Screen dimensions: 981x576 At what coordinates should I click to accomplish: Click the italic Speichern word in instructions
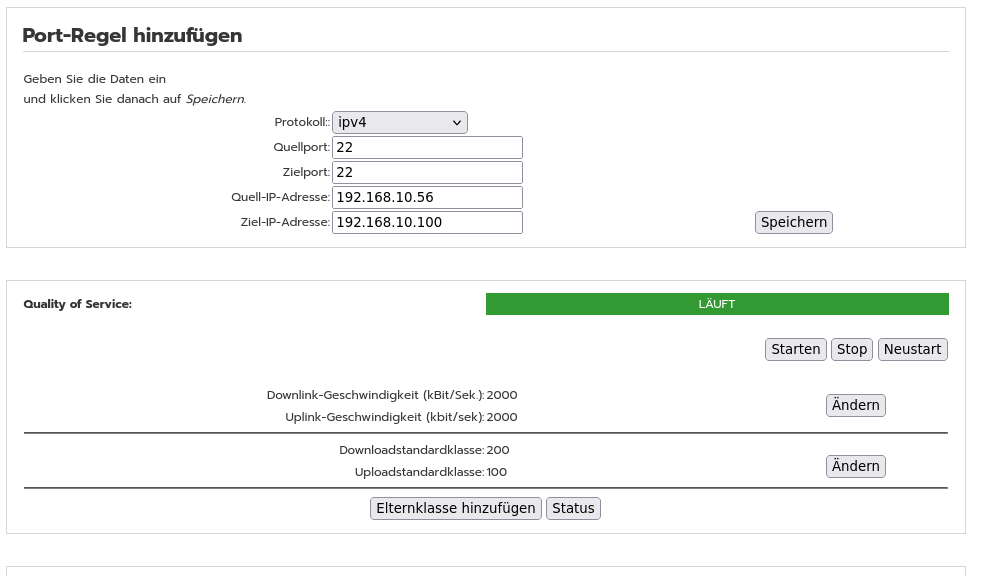[215, 99]
